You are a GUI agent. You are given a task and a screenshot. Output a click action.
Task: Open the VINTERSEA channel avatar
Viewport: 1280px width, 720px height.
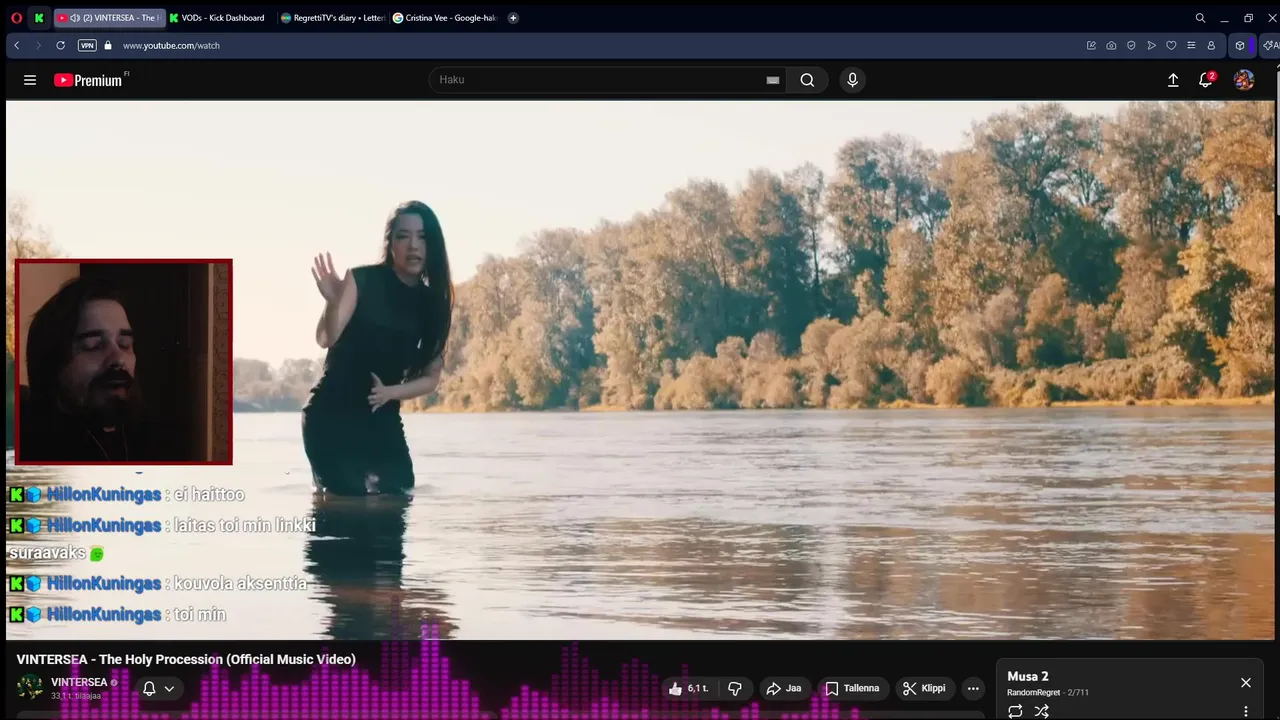(x=30, y=687)
